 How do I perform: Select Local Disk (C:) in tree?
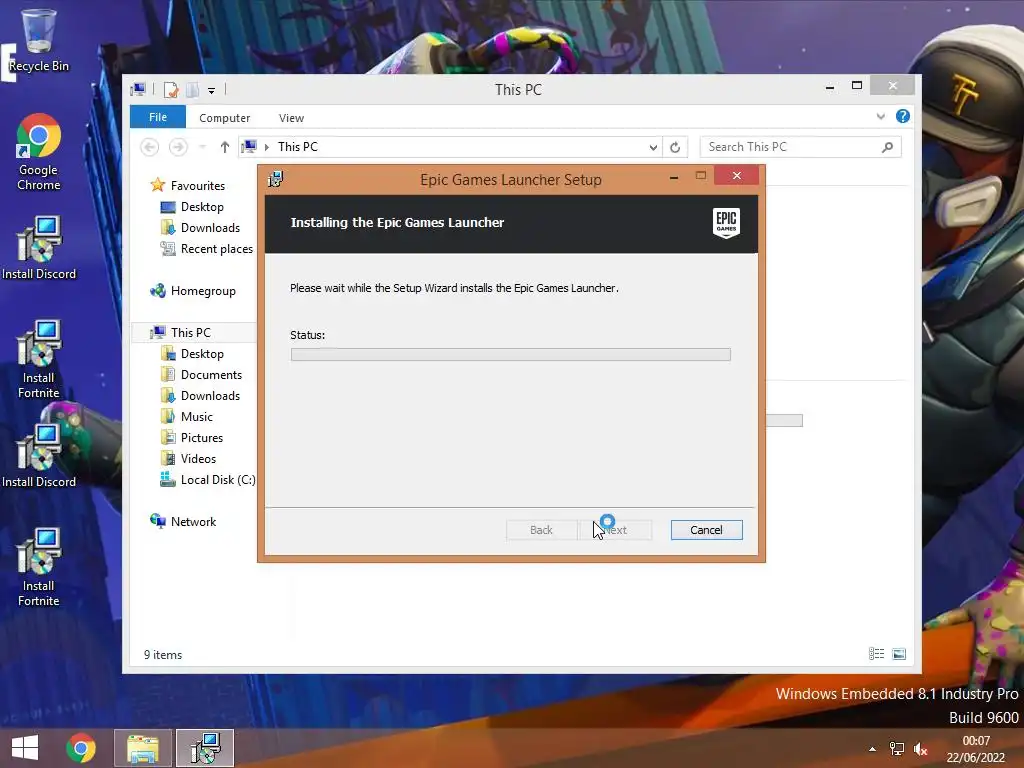(208, 480)
